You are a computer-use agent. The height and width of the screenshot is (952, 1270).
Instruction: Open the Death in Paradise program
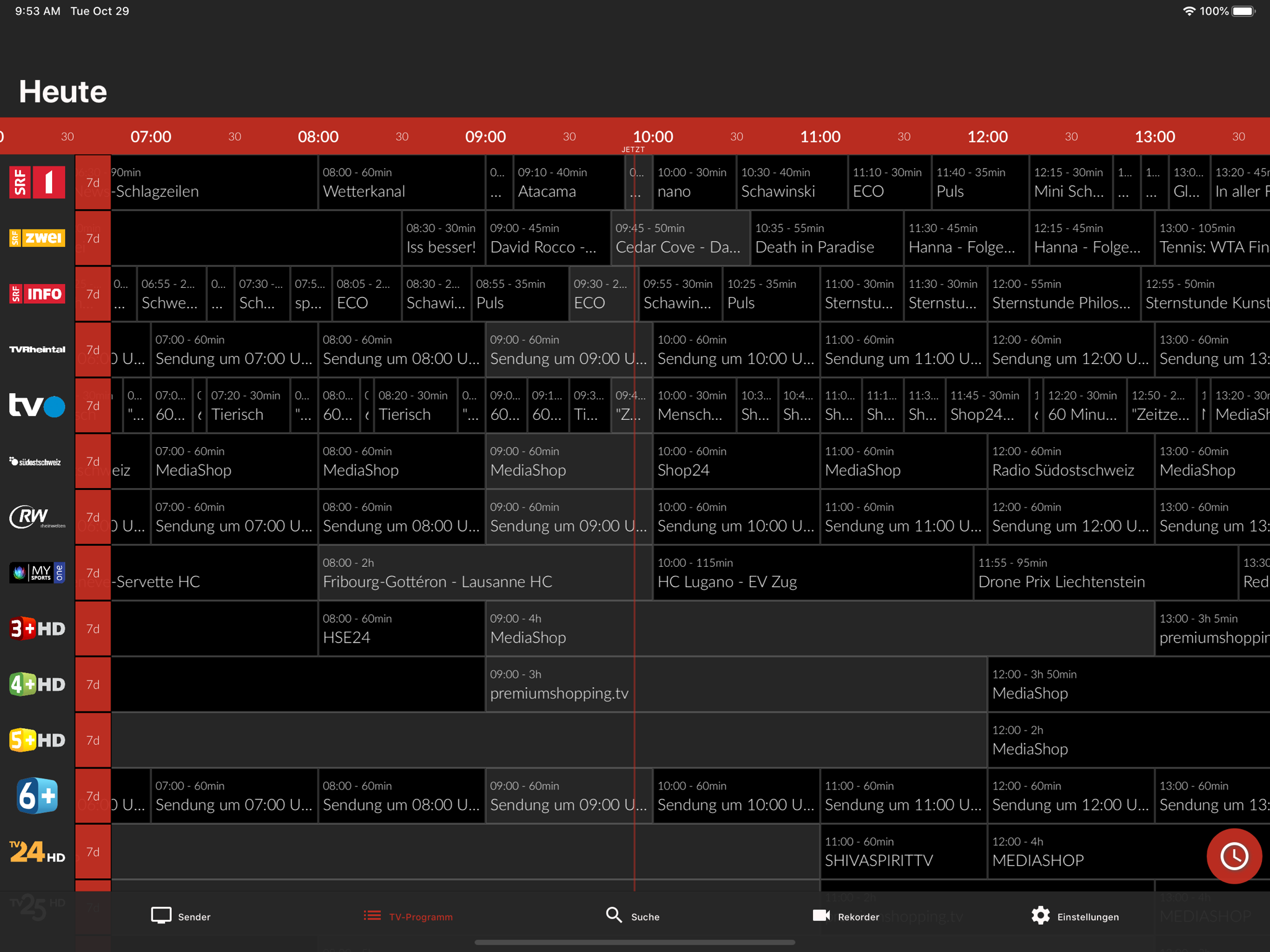(827, 238)
